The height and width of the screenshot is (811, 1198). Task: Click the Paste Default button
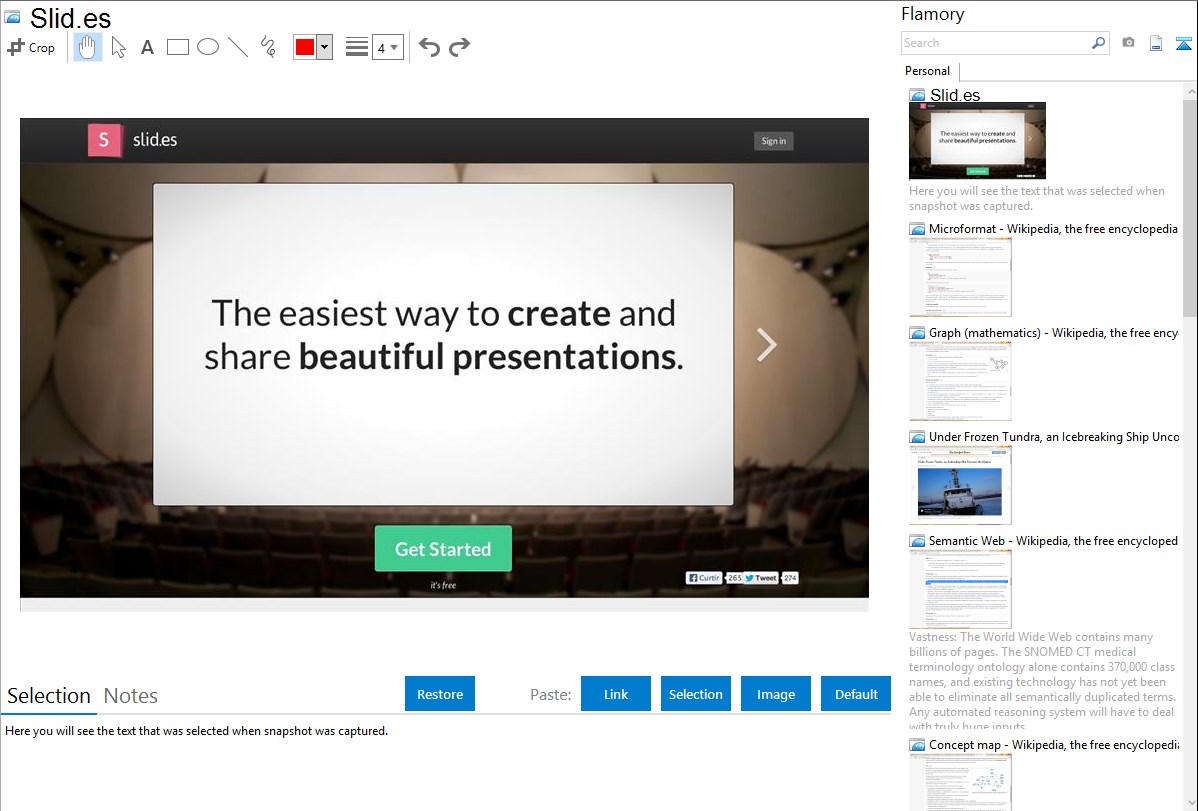[856, 694]
